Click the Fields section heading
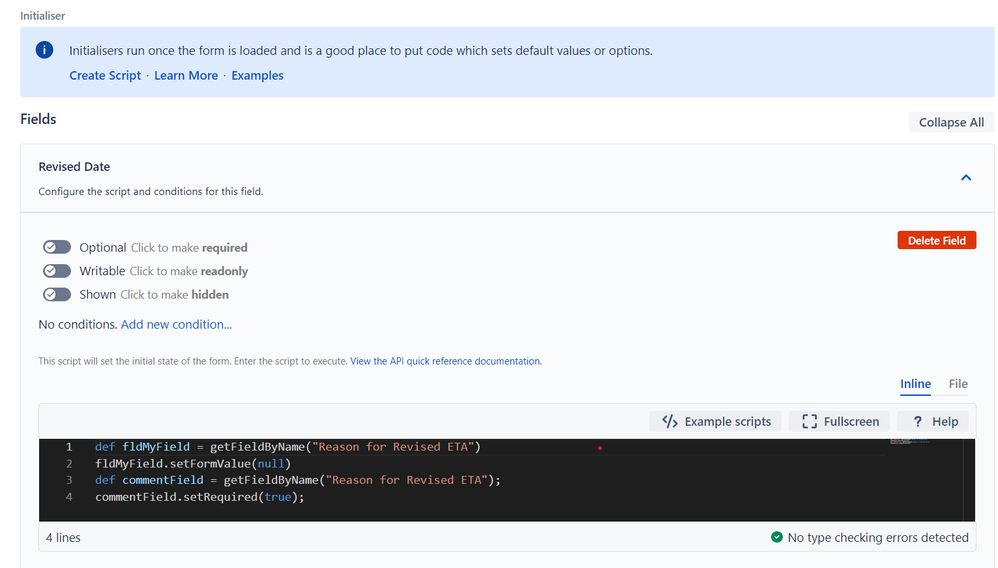The image size is (998, 568). 38,119
